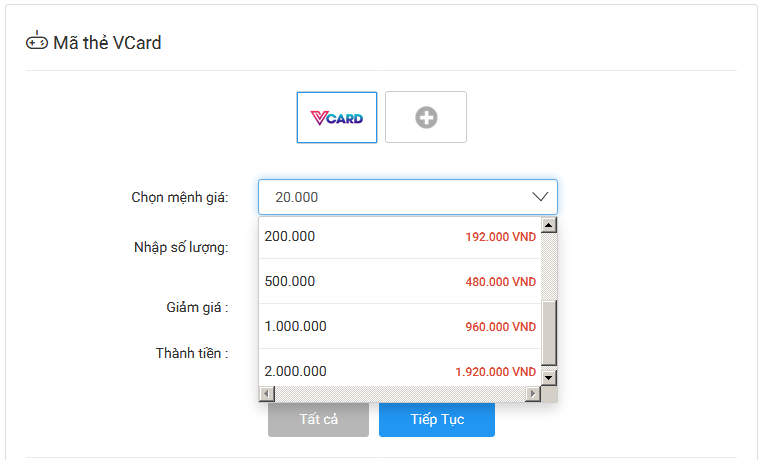Viewport: 763px width, 460px height.
Task: Click the game controller icon in heading
Action: pos(36,41)
